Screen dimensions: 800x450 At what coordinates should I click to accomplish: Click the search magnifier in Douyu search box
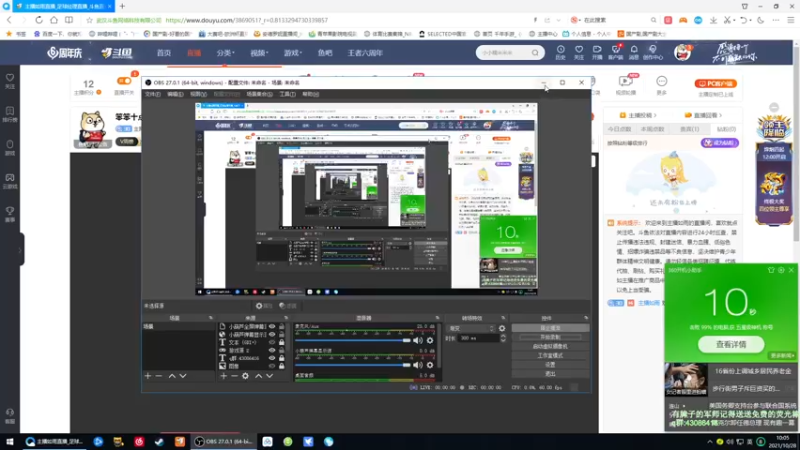tap(535, 53)
